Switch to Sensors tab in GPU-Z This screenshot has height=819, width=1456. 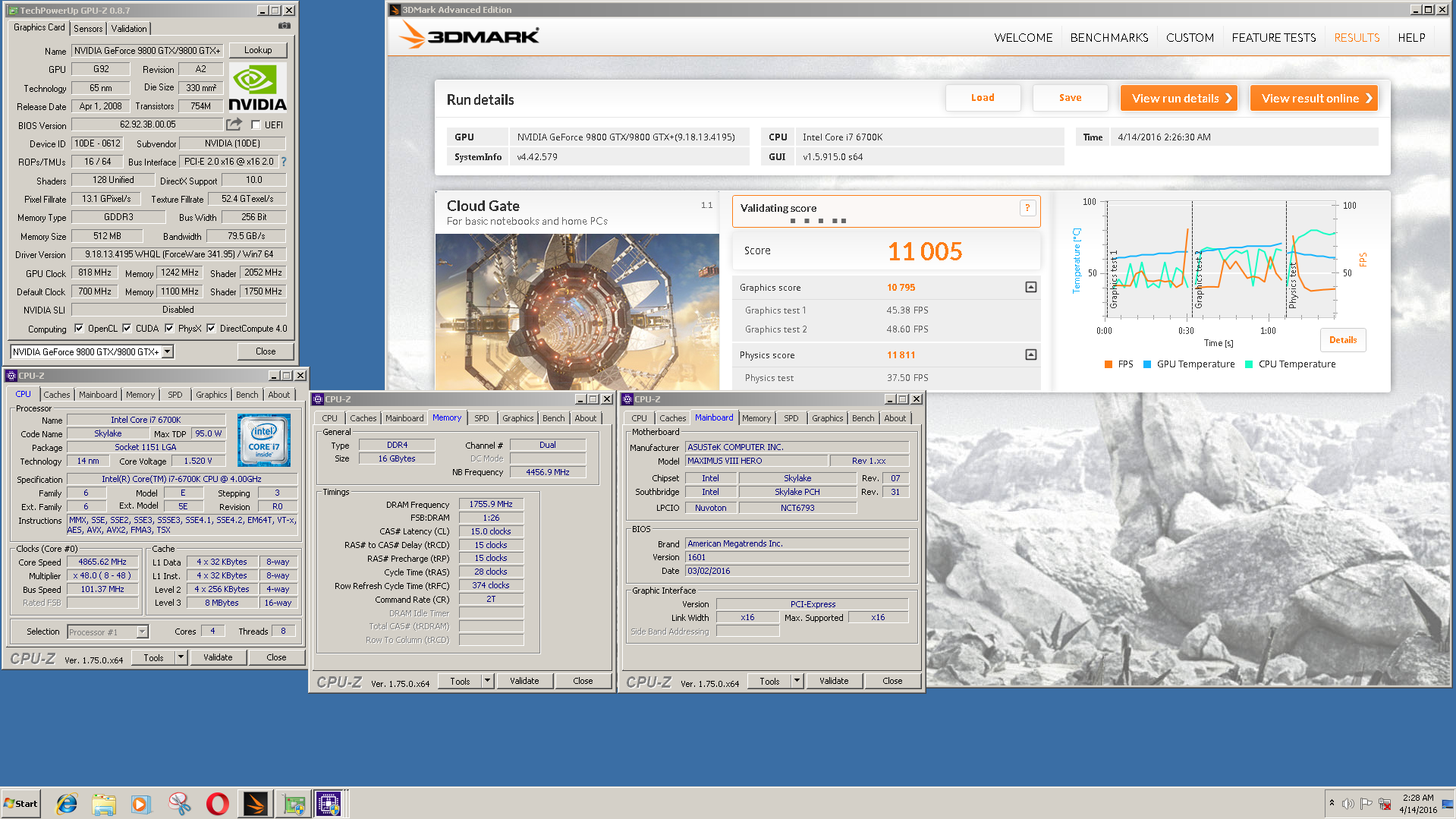coord(88,28)
